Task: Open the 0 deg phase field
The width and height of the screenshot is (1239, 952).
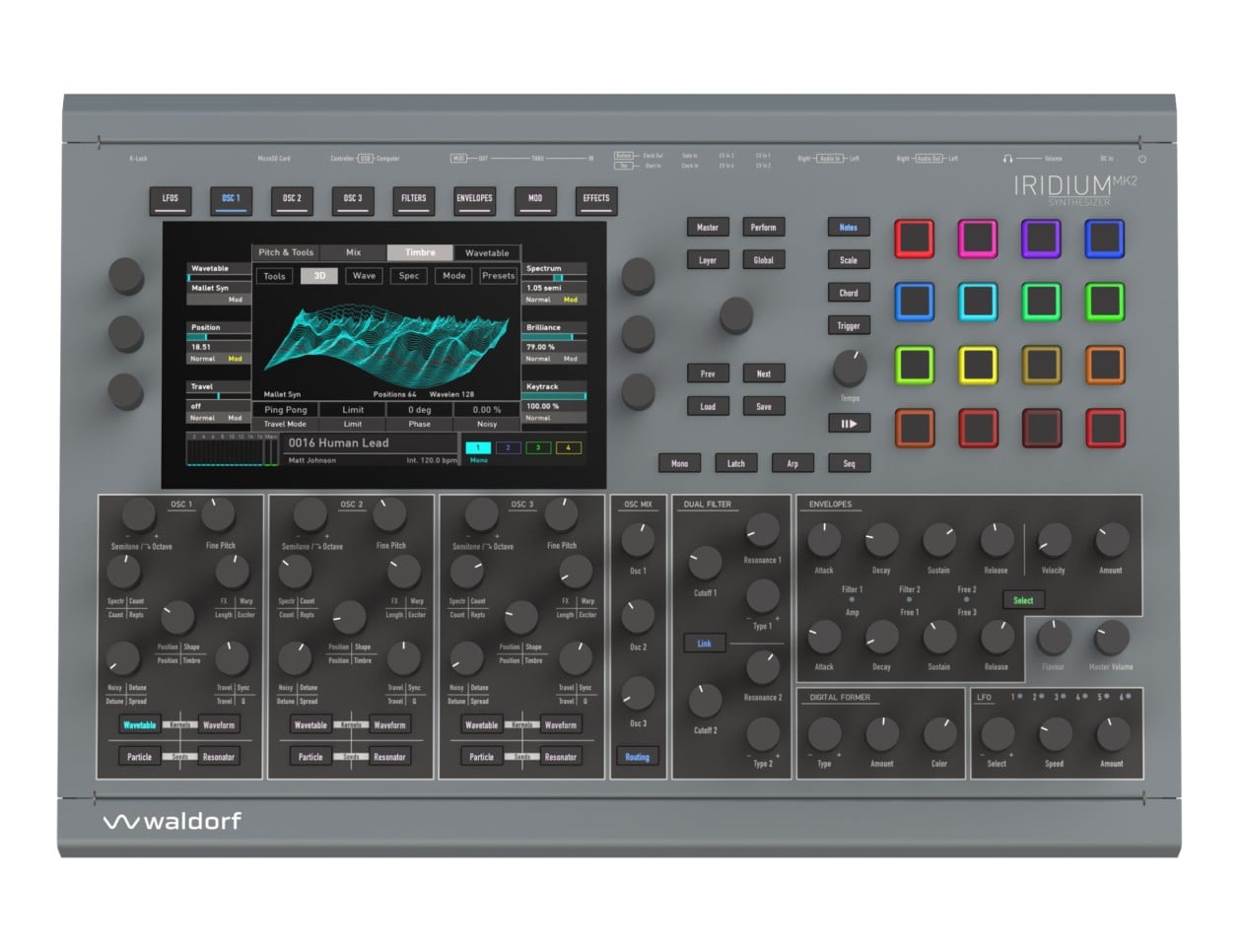Action: tap(420, 410)
